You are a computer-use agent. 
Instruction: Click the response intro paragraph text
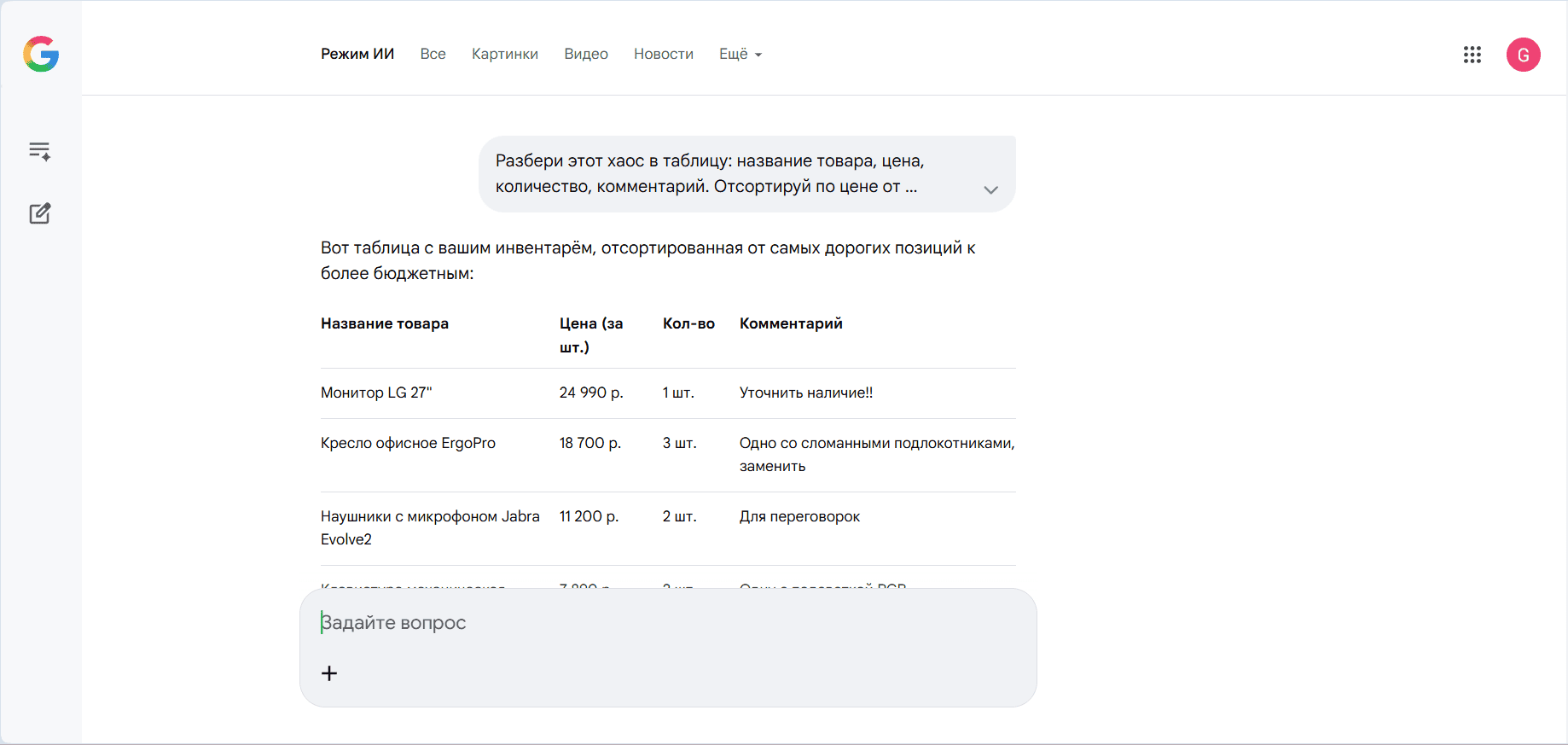pos(648,260)
